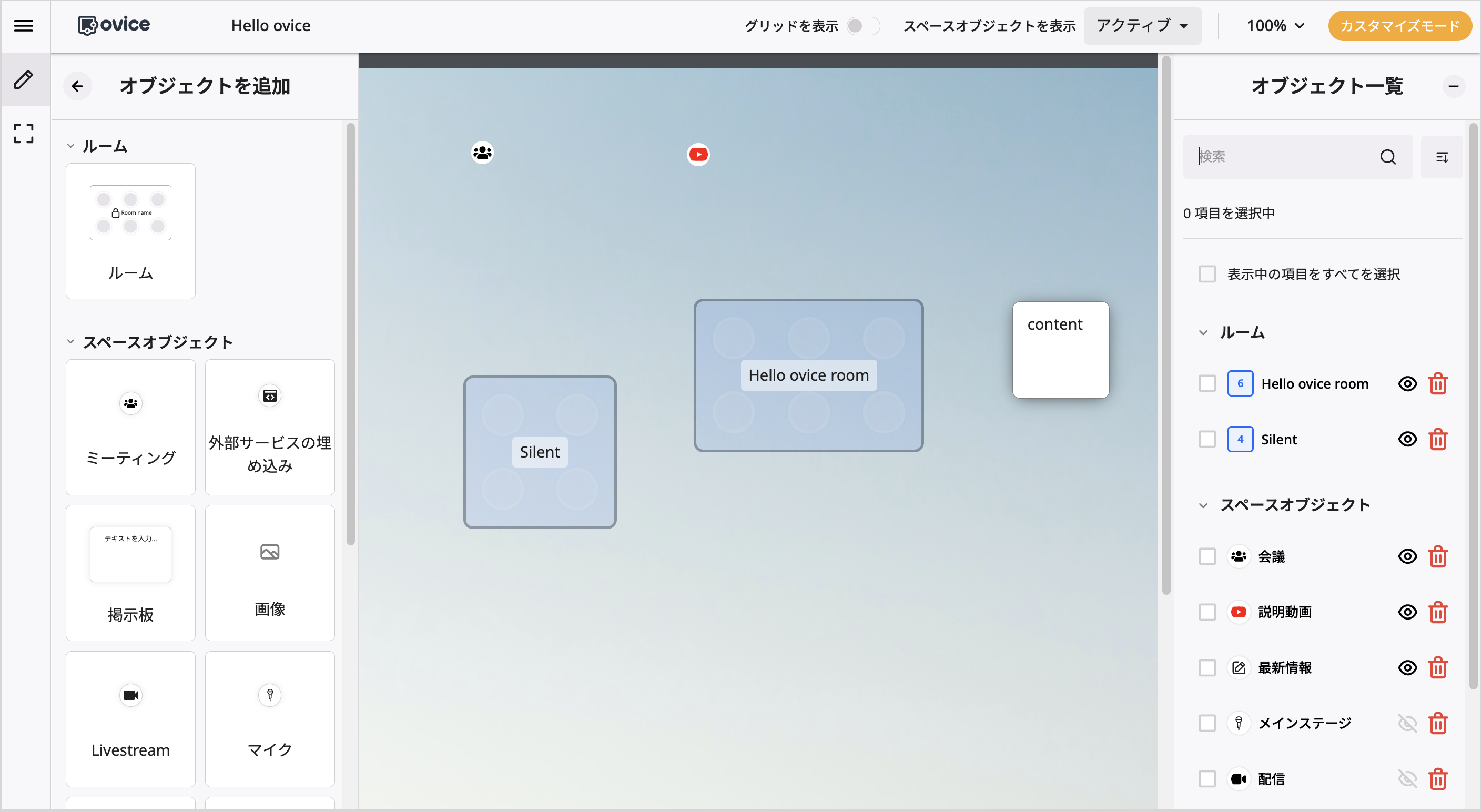The height and width of the screenshot is (812, 1482).
Task: Minimize the object list panel
Action: click(1453, 86)
